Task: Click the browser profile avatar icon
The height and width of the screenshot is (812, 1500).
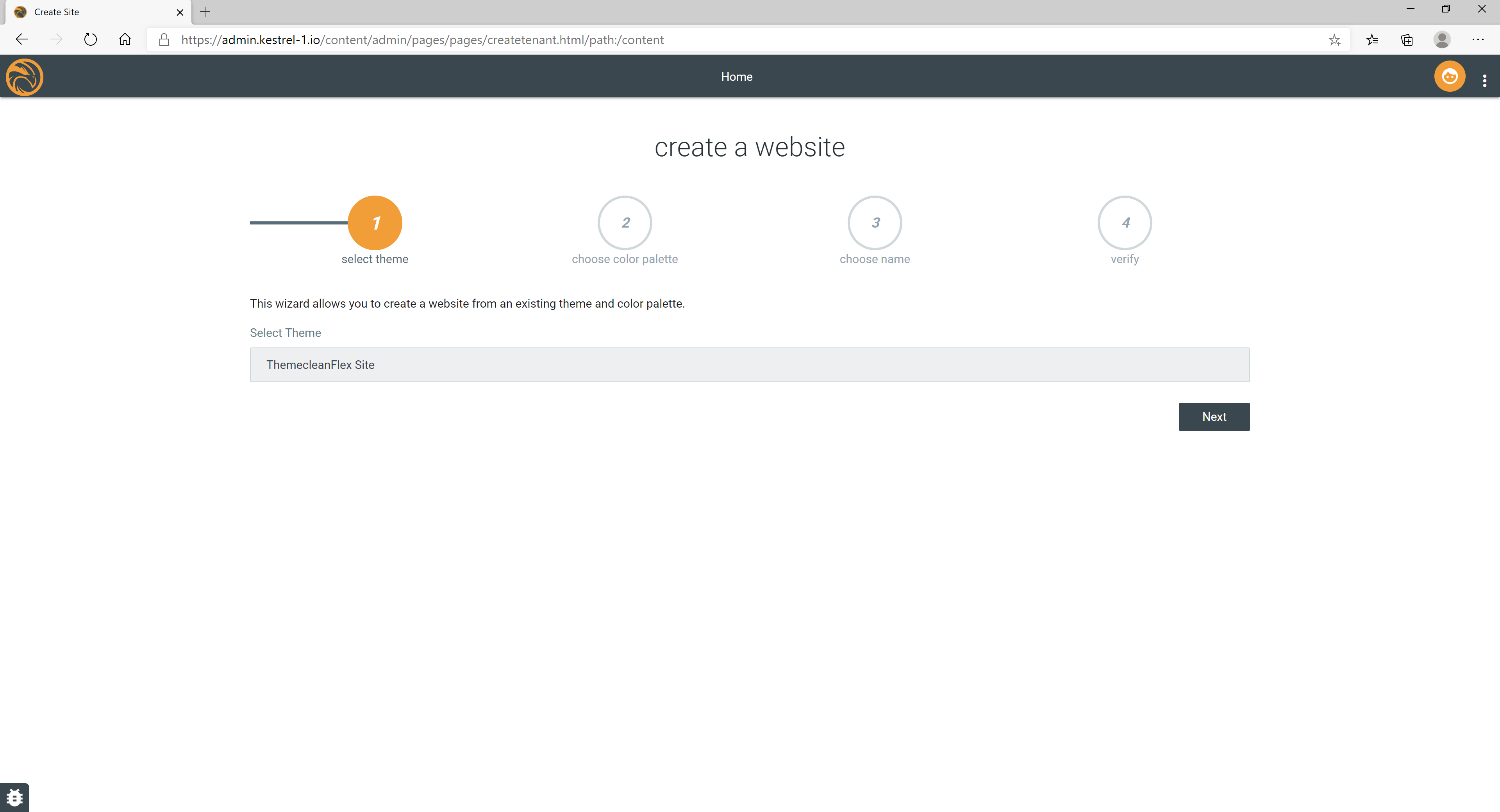Action: tap(1442, 39)
